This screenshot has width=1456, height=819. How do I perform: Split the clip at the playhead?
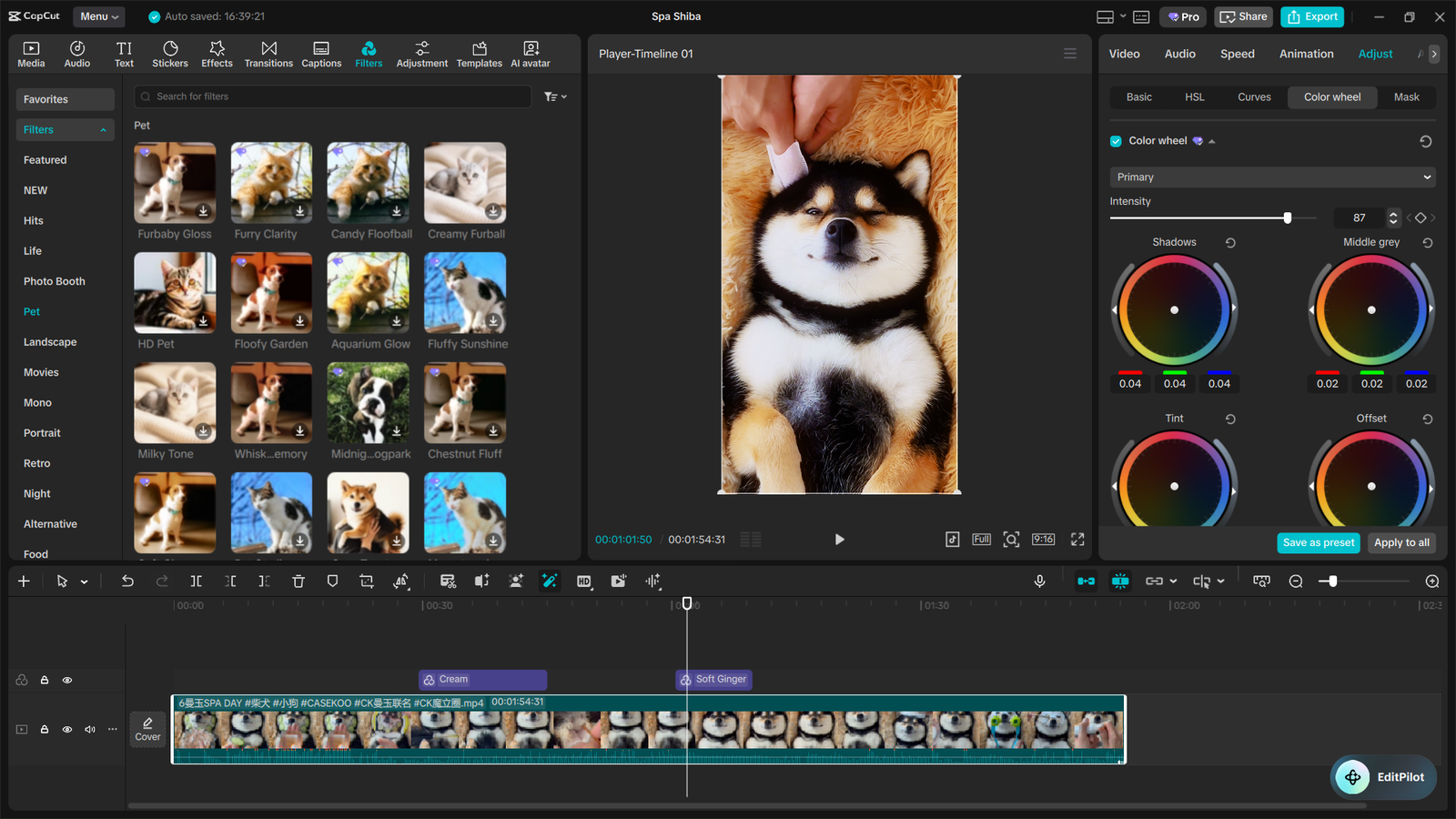(x=196, y=581)
